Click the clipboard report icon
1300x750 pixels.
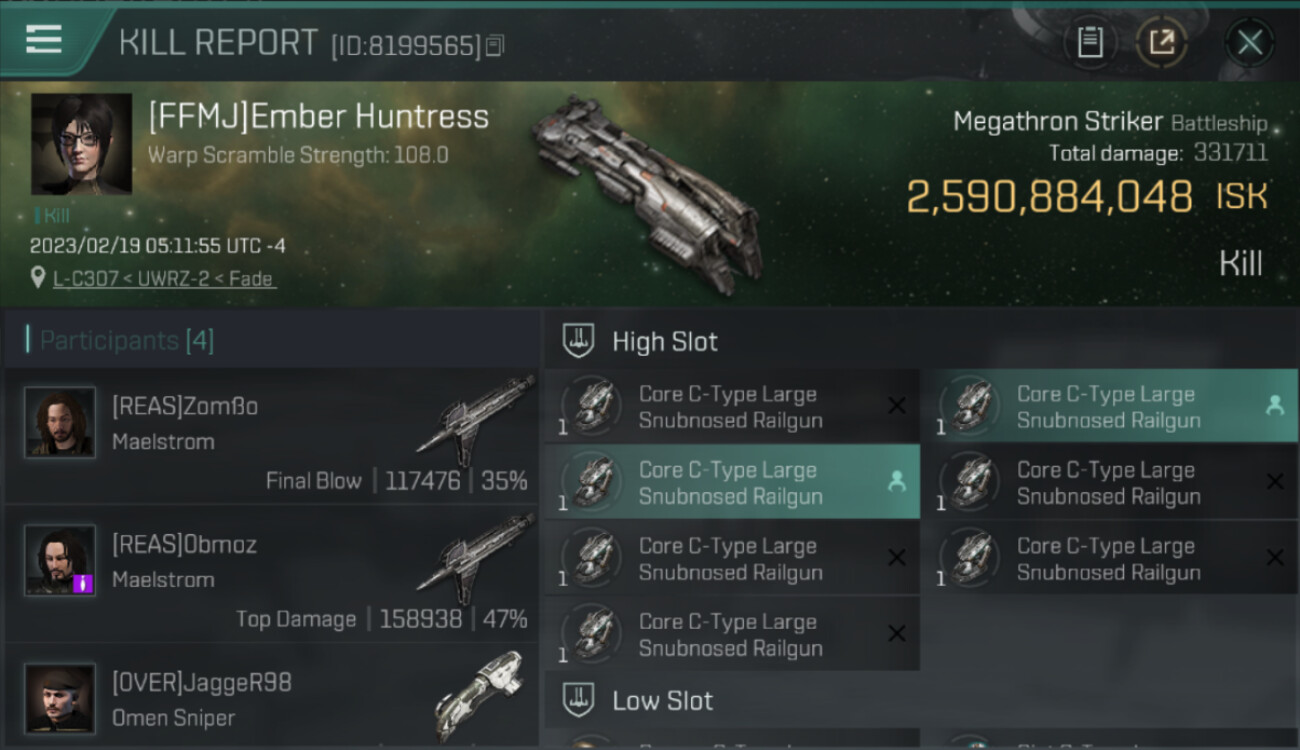tap(1089, 43)
